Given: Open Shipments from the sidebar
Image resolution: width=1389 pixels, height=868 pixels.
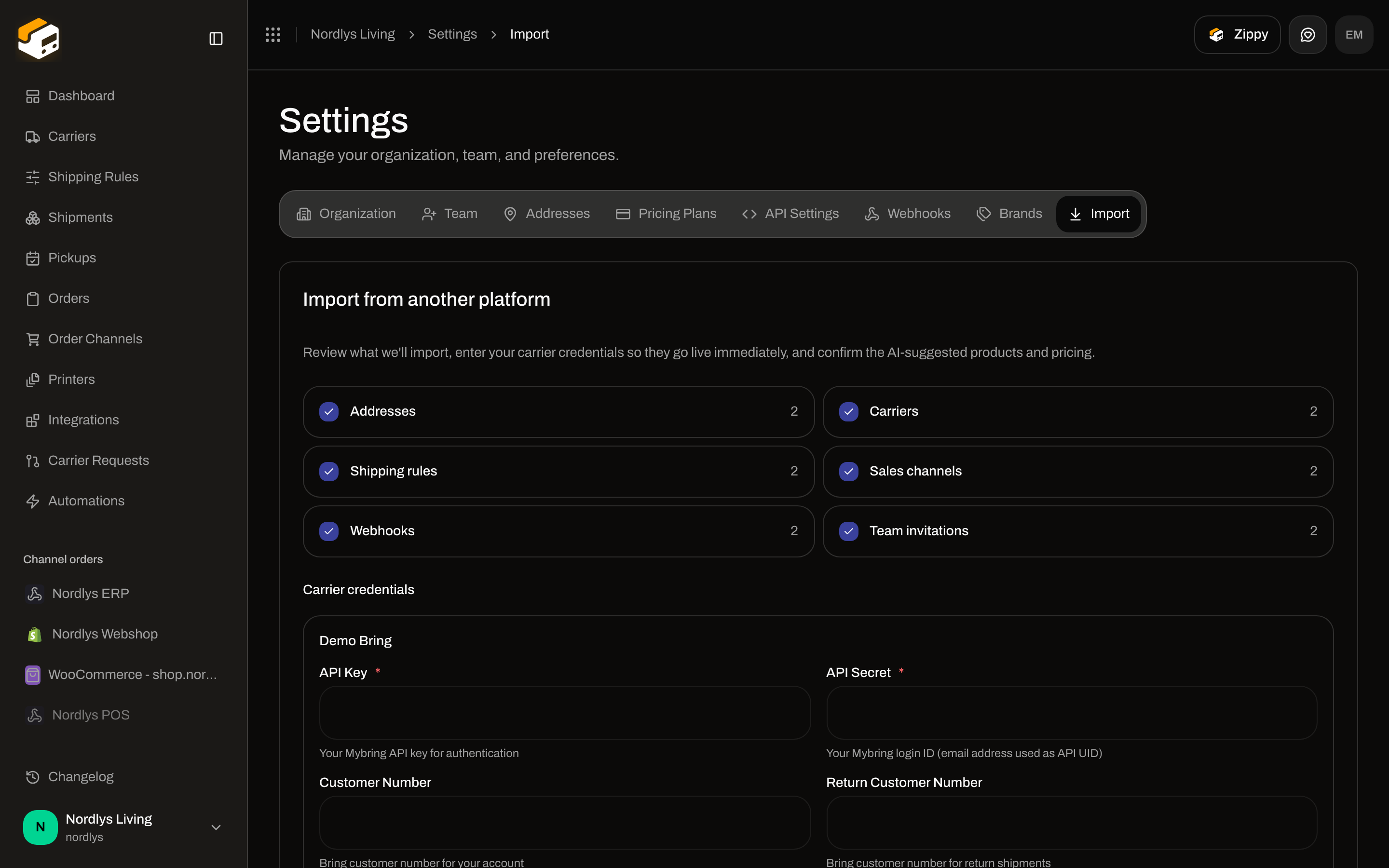Looking at the screenshot, I should click(x=123, y=217).
